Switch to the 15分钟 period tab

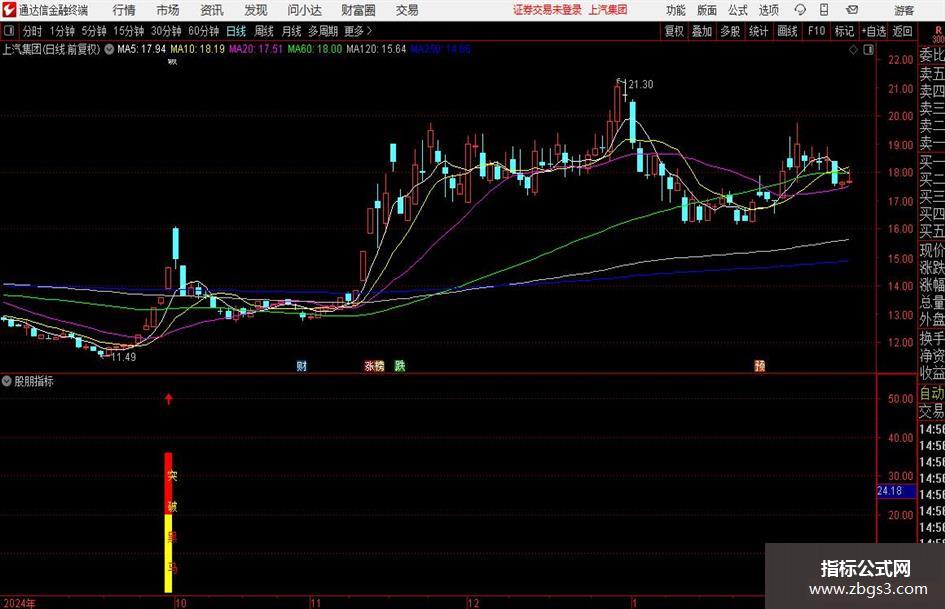pyautogui.click(x=128, y=31)
